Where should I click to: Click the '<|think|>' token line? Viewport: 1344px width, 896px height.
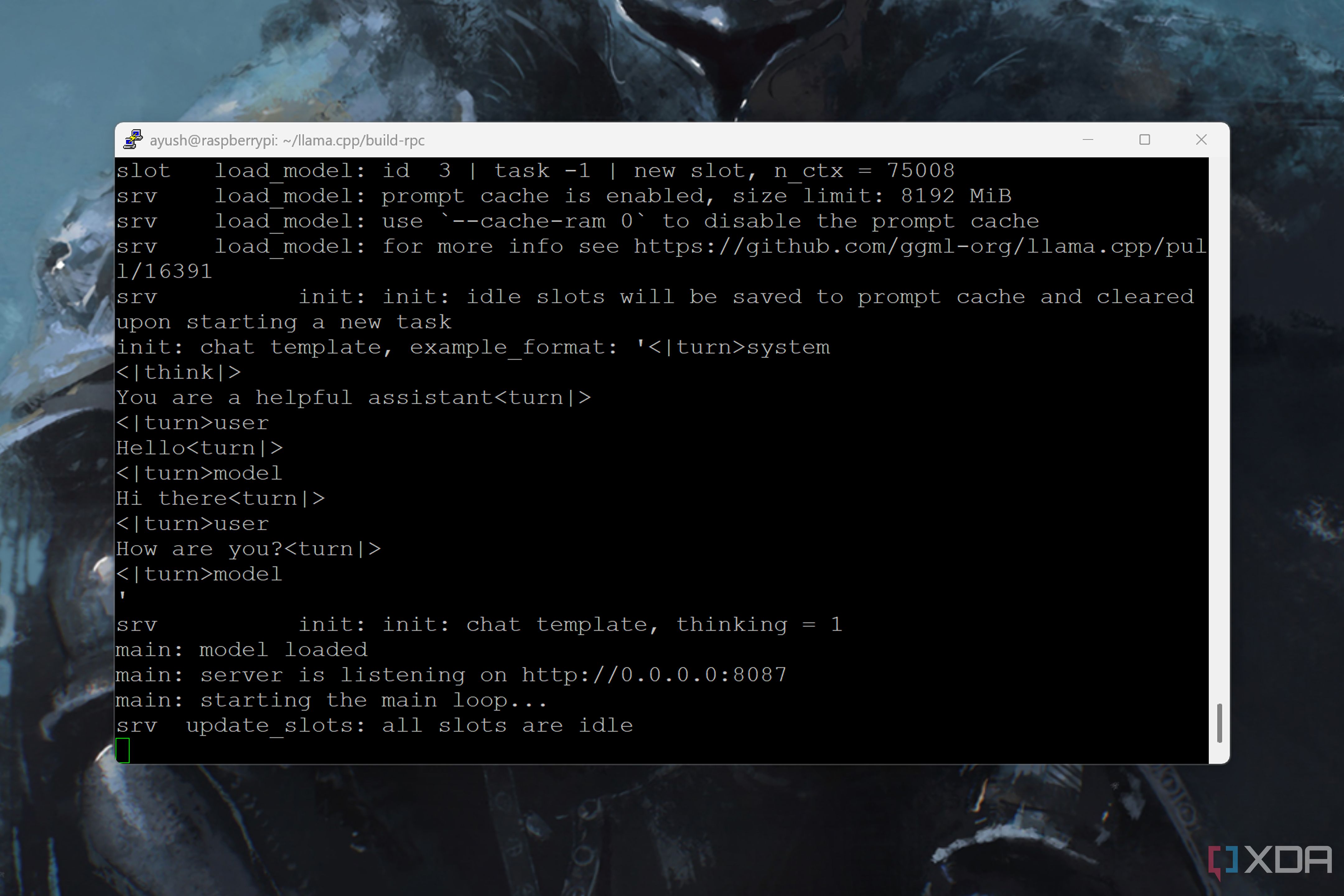(178, 373)
